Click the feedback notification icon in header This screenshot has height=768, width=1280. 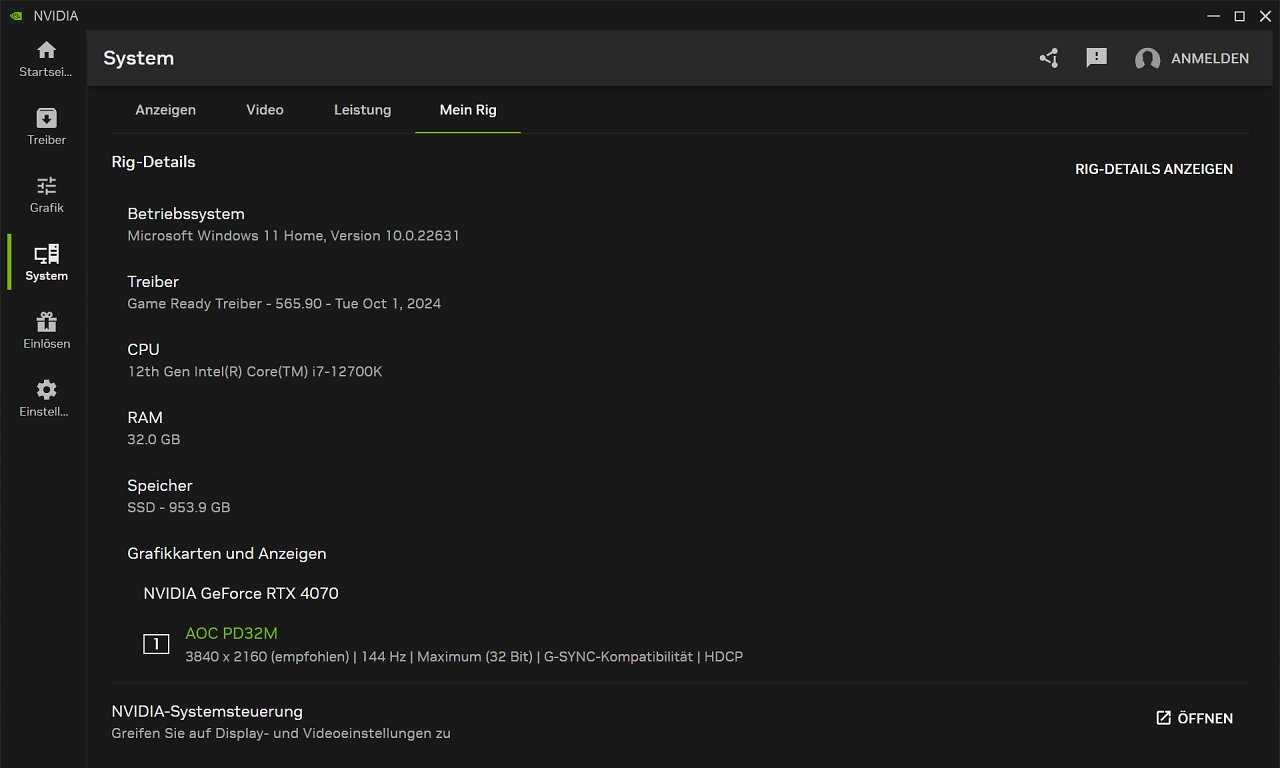[x=1097, y=58]
